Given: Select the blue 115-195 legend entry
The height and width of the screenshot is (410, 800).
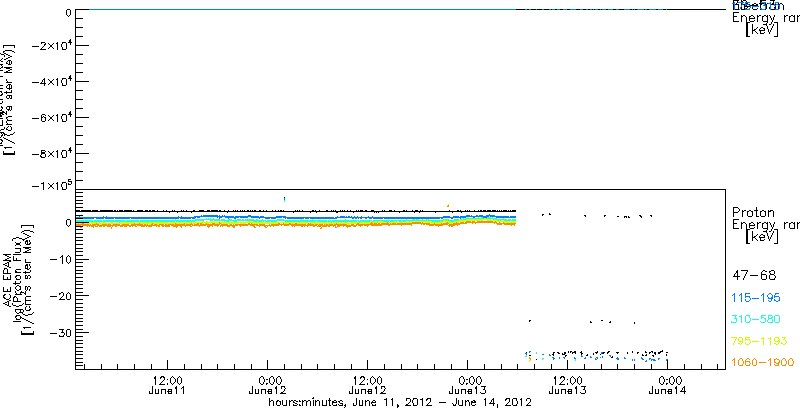Looking at the screenshot, I should click(756, 298).
